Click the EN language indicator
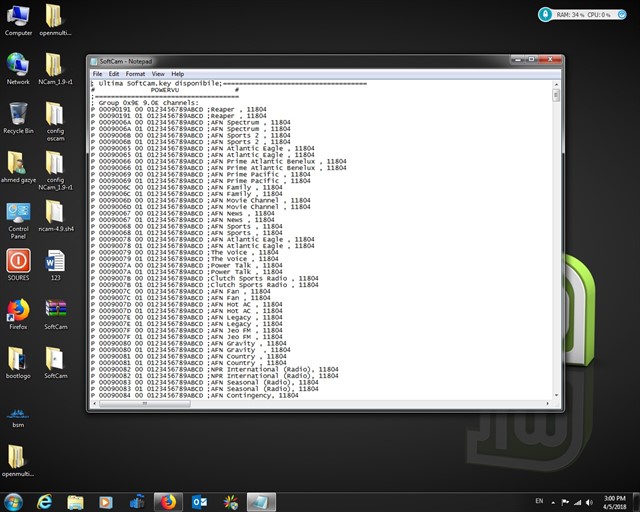This screenshot has height=512, width=640. [x=539, y=501]
